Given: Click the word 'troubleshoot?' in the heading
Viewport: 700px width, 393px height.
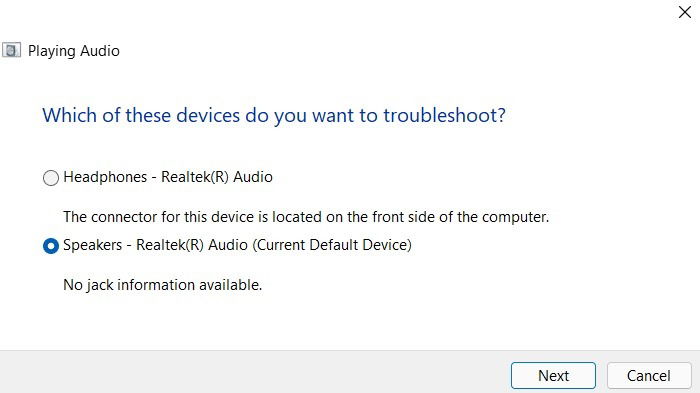Looking at the screenshot, I should 445,115.
